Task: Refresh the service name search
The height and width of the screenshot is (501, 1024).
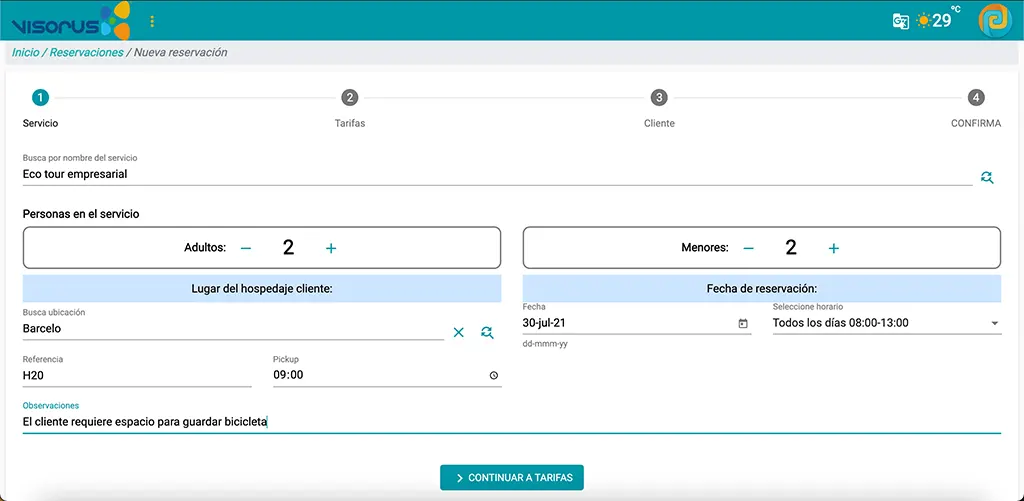Action: click(987, 177)
